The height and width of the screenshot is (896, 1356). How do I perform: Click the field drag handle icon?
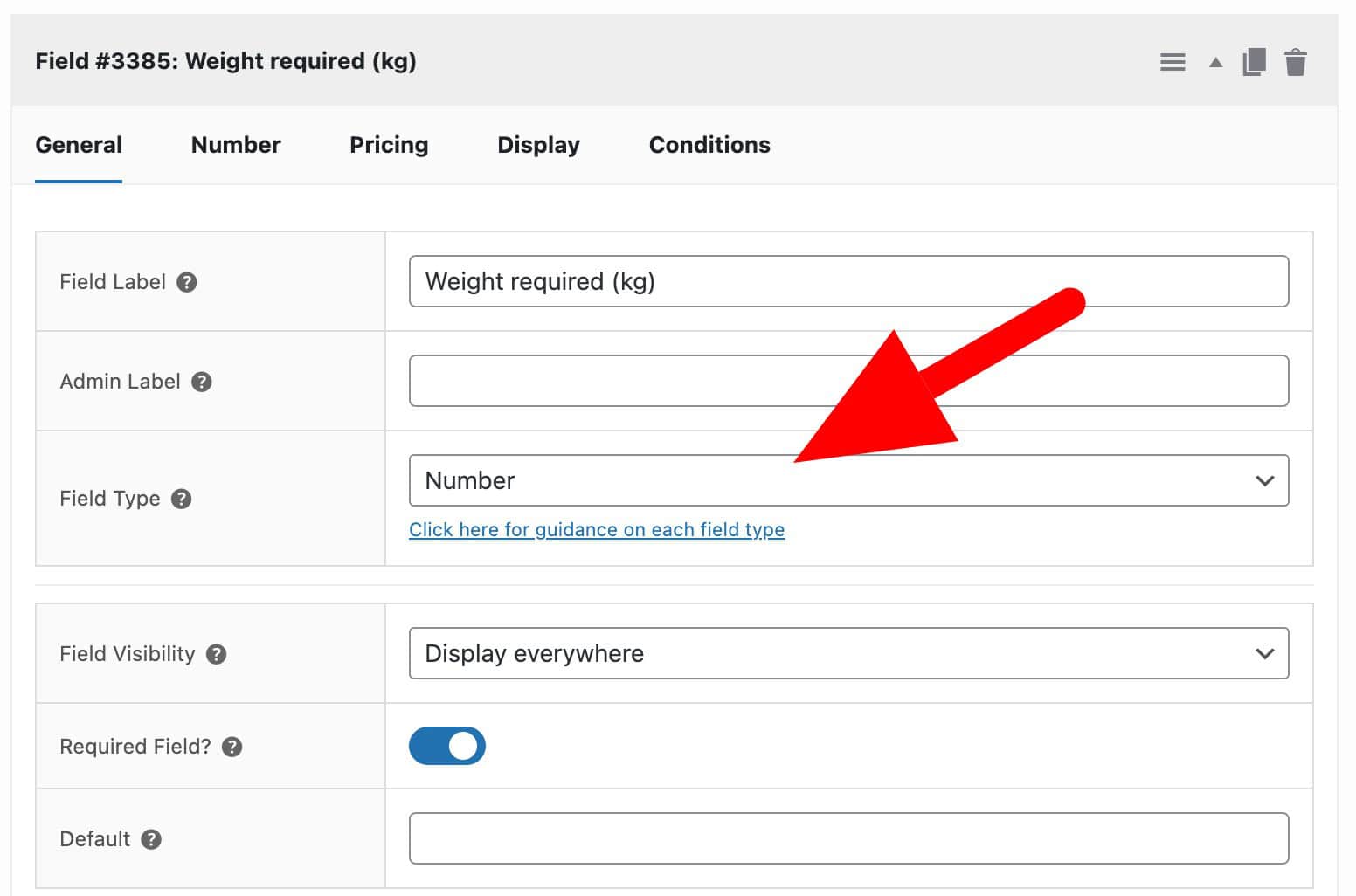pos(1172,62)
